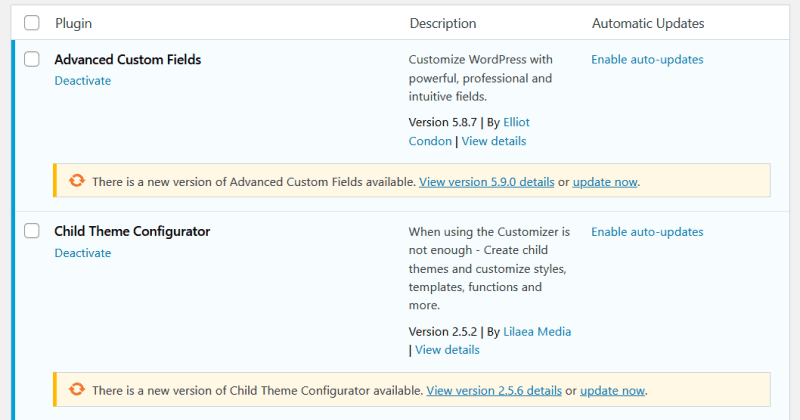Click the update icon in Advanced Custom Fields notice
Image resolution: width=800 pixels, height=420 pixels.
click(77, 181)
